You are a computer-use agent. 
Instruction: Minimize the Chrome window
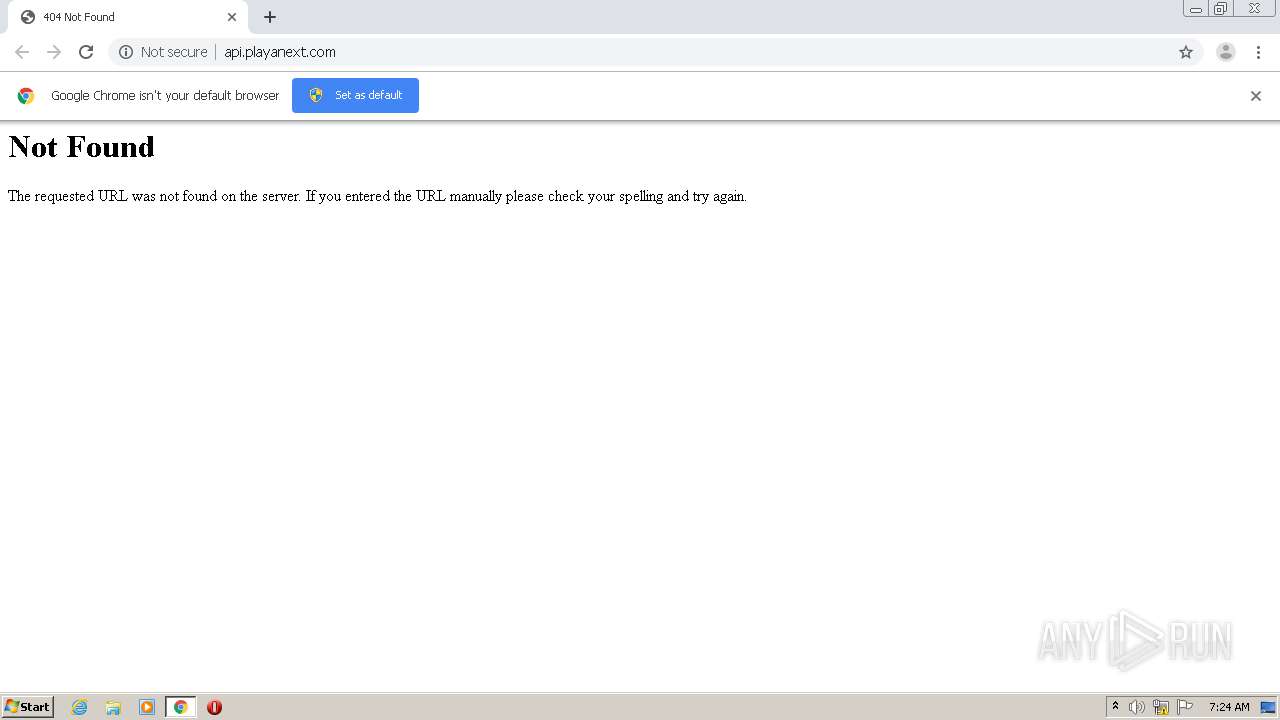[x=1196, y=9]
